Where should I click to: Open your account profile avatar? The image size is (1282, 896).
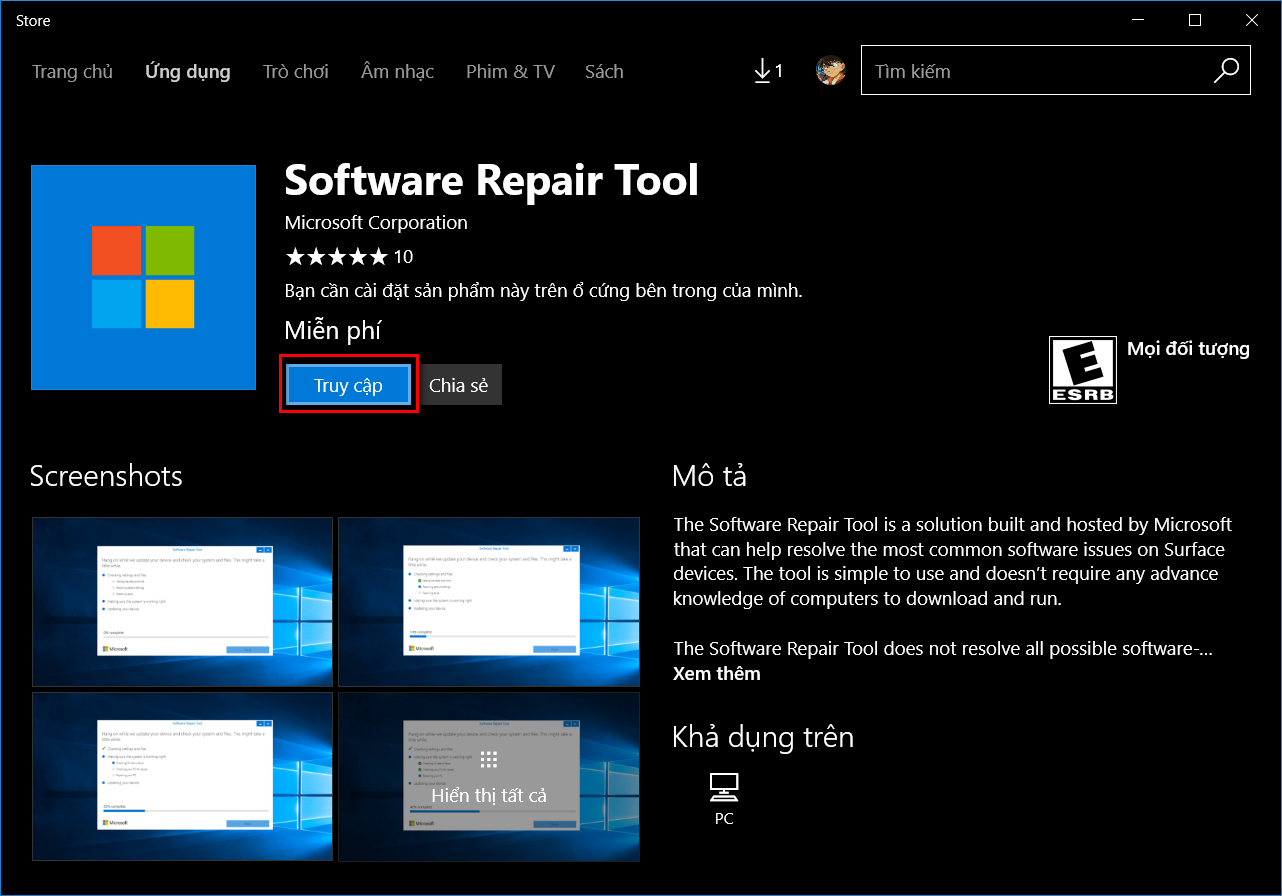831,70
